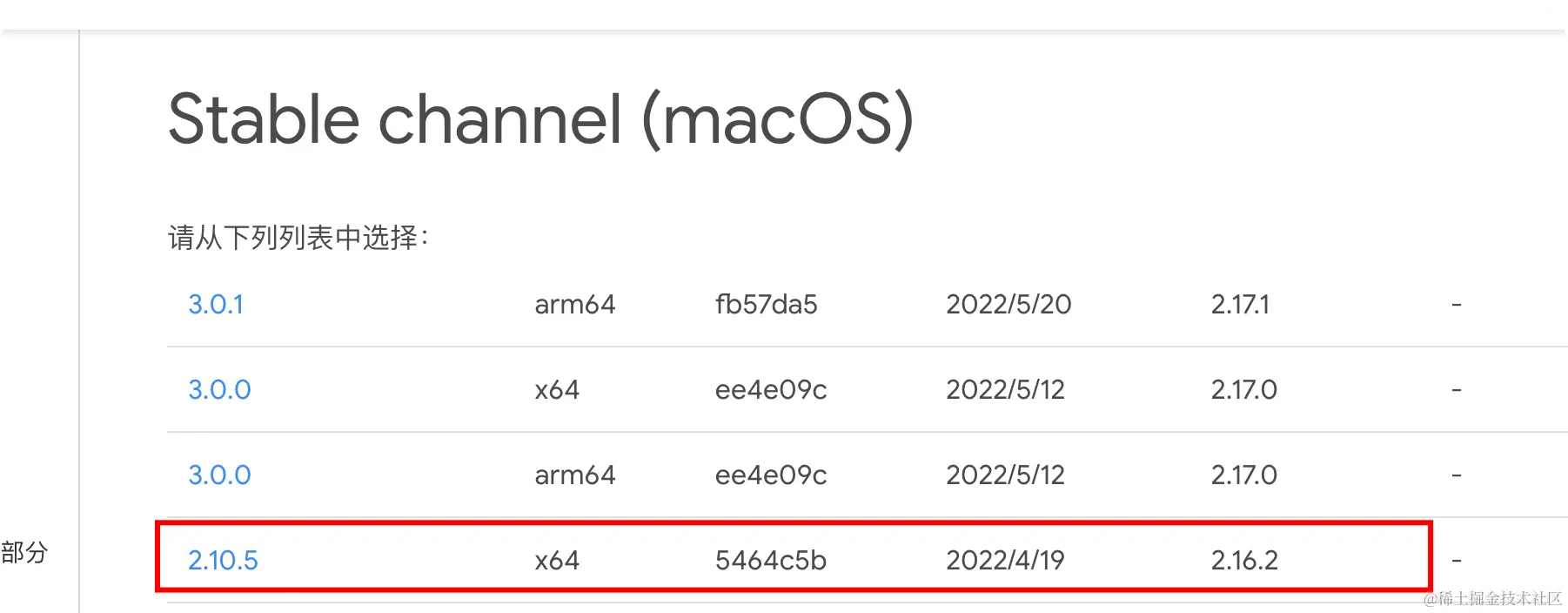Click the 部分 text on the left edge
Screen dimensions: 1568x613
click(24, 552)
